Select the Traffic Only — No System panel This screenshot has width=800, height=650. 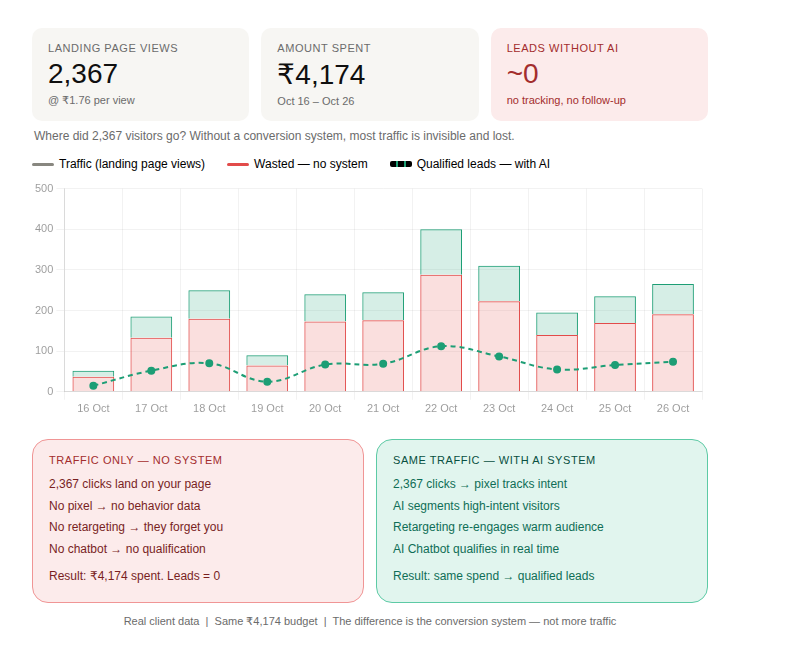[198, 521]
